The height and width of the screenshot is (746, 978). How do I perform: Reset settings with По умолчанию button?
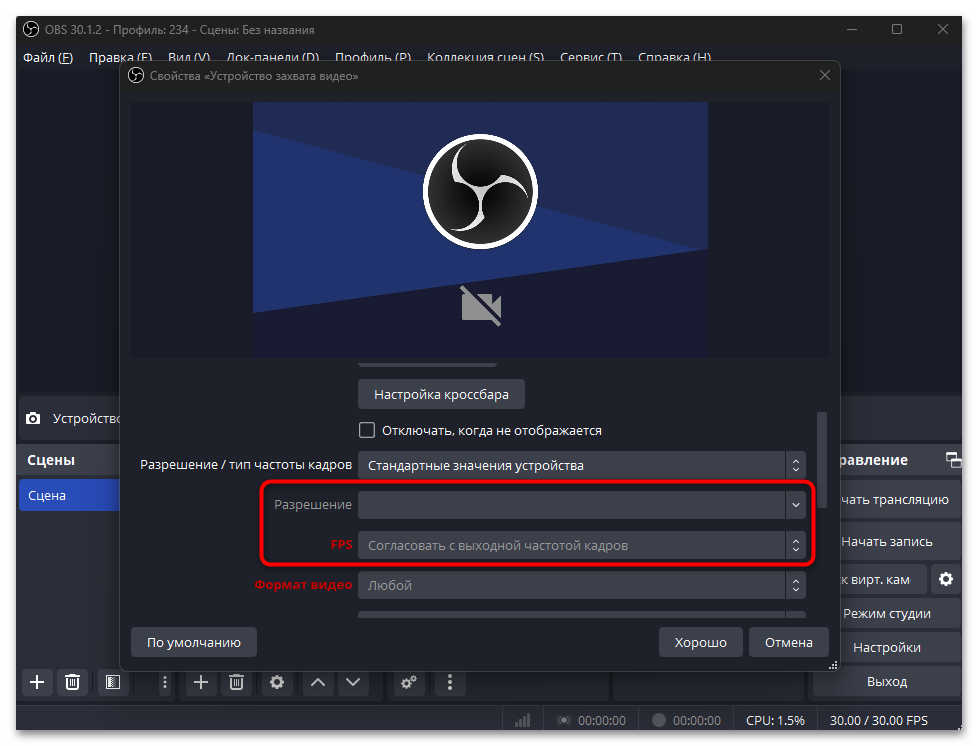(193, 642)
